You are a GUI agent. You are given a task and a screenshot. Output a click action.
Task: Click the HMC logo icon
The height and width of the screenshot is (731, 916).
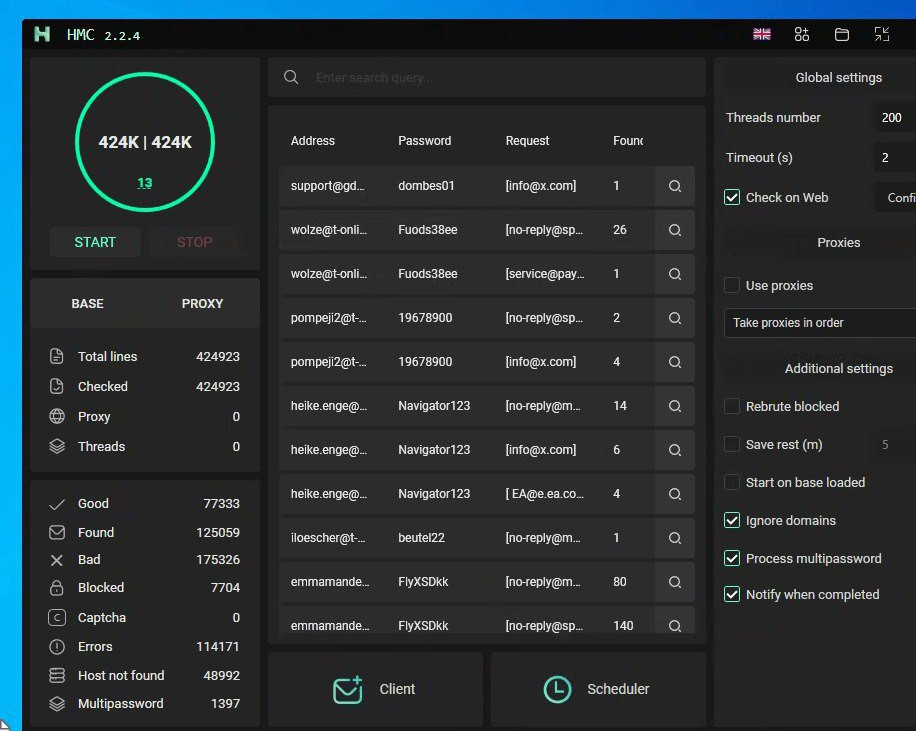pos(42,34)
